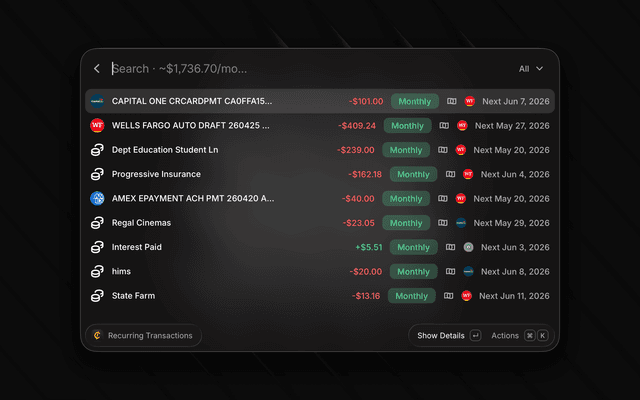Click the Monthly badge on Interest Paid row
The height and width of the screenshot is (400, 640).
coord(413,247)
